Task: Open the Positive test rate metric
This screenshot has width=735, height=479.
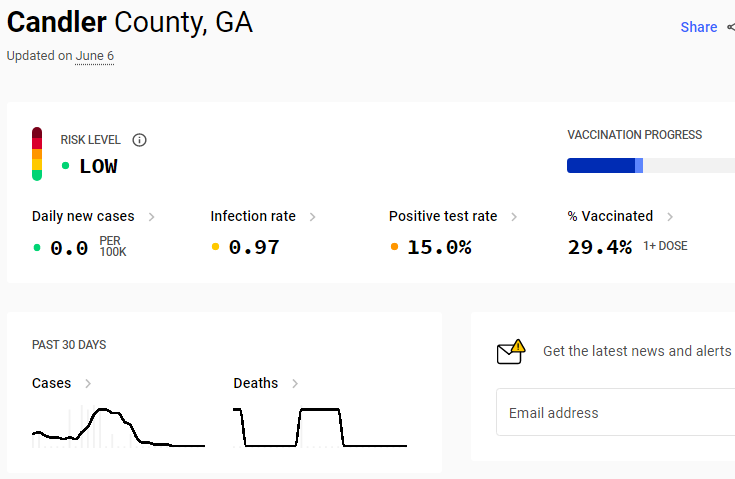Action: pyautogui.click(x=443, y=216)
